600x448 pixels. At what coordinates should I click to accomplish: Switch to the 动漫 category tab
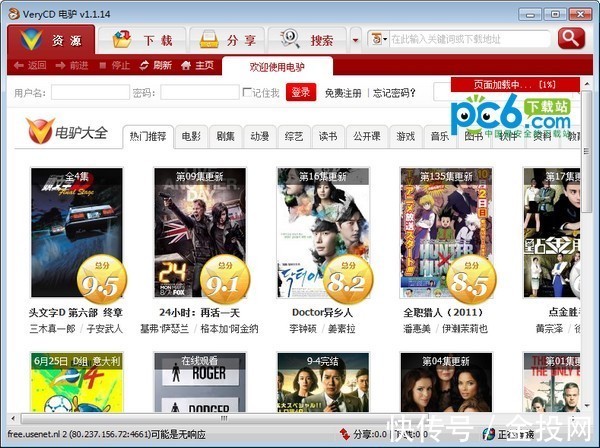click(x=259, y=136)
